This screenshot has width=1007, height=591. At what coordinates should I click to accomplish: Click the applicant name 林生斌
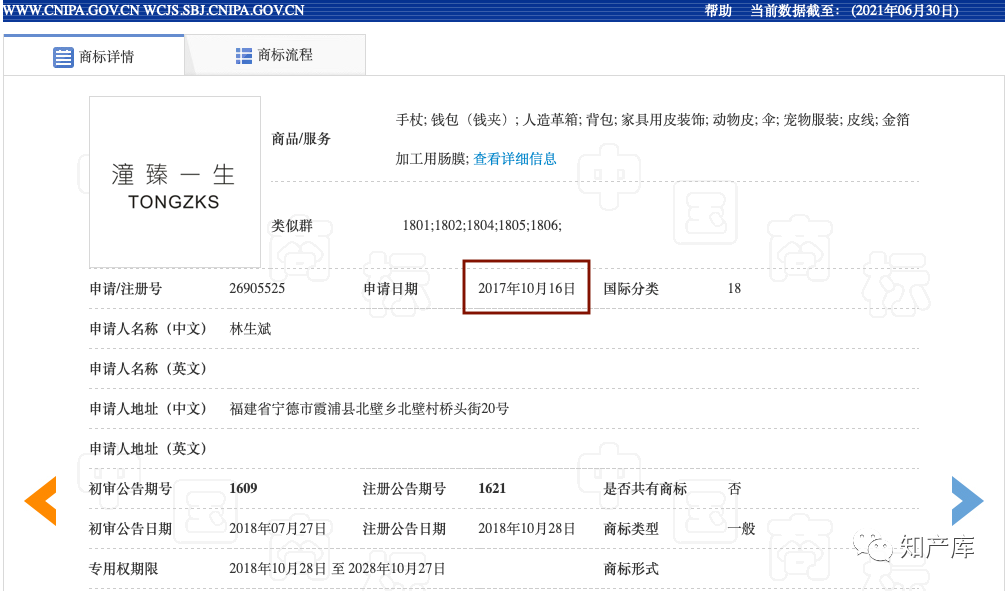tap(250, 329)
